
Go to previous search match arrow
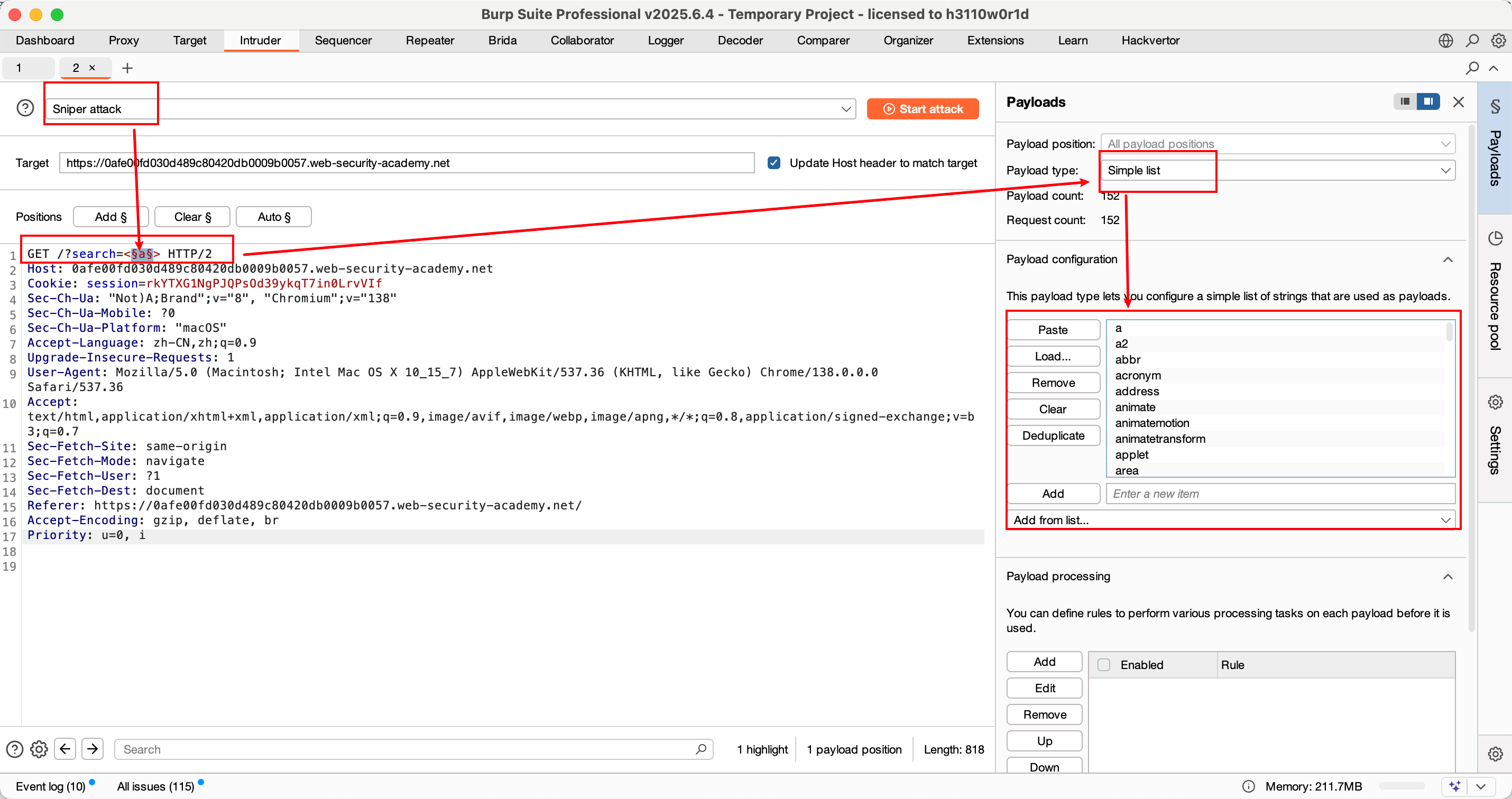coord(65,749)
